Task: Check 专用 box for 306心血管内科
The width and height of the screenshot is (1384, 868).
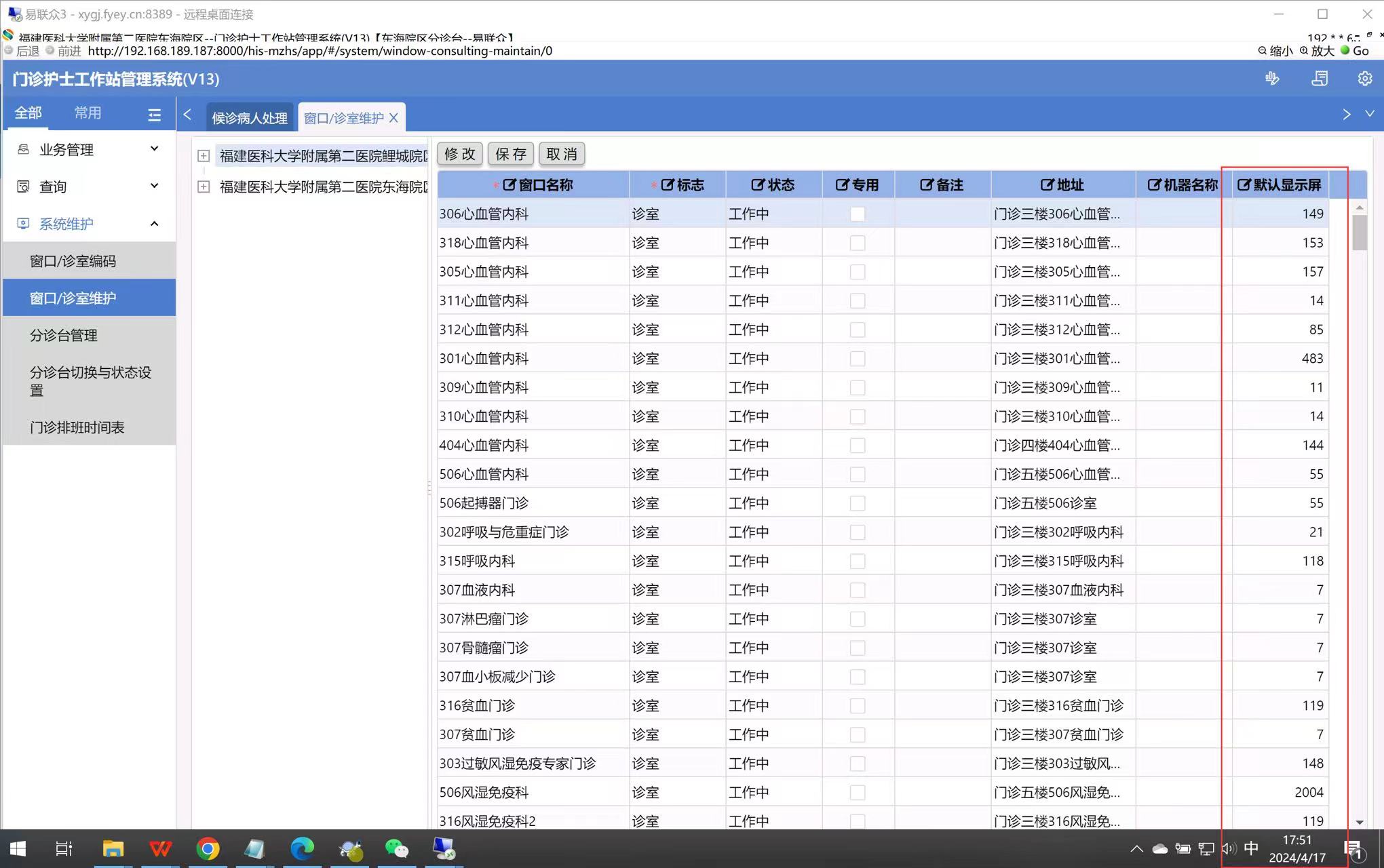Action: [858, 214]
